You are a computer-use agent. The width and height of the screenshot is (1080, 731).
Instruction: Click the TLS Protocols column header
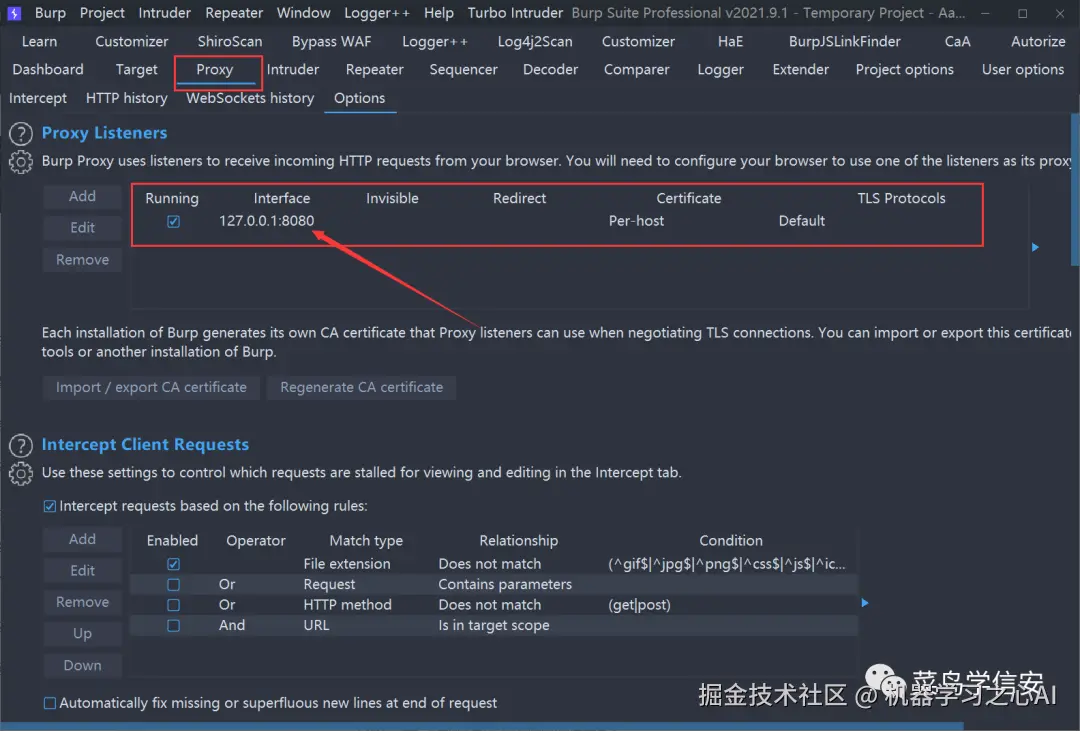[x=902, y=198]
